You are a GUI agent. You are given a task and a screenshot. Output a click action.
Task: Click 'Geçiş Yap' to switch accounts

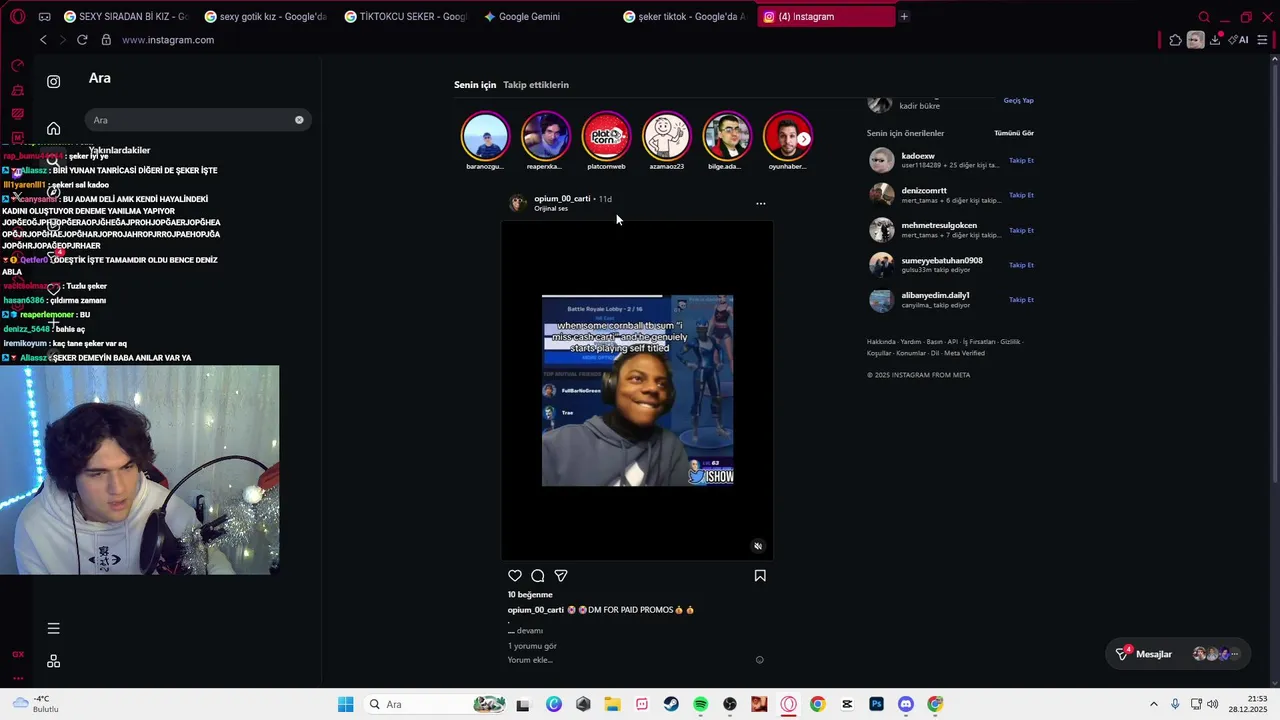[1019, 101]
